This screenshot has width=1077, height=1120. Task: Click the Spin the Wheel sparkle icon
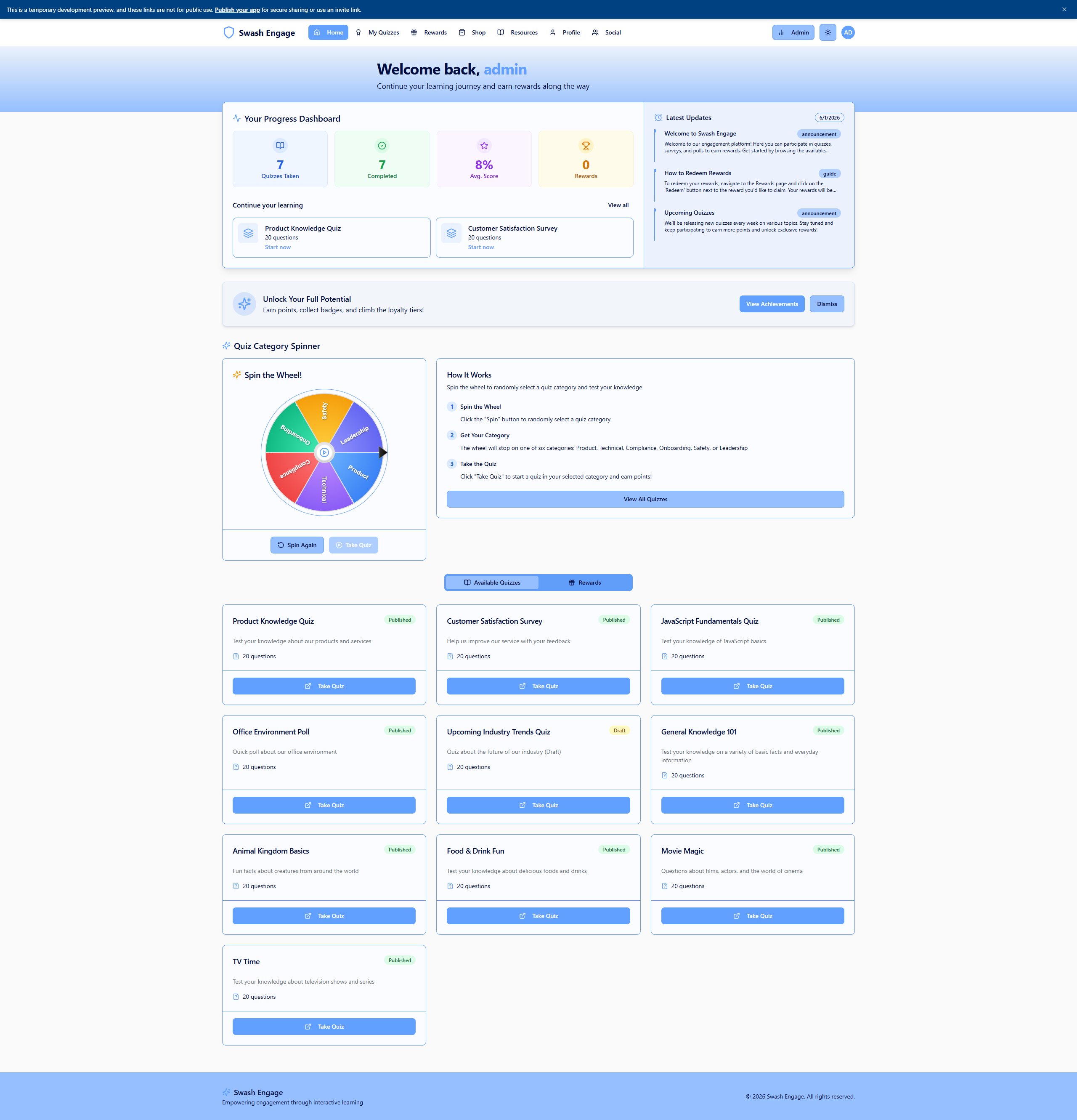coord(237,375)
